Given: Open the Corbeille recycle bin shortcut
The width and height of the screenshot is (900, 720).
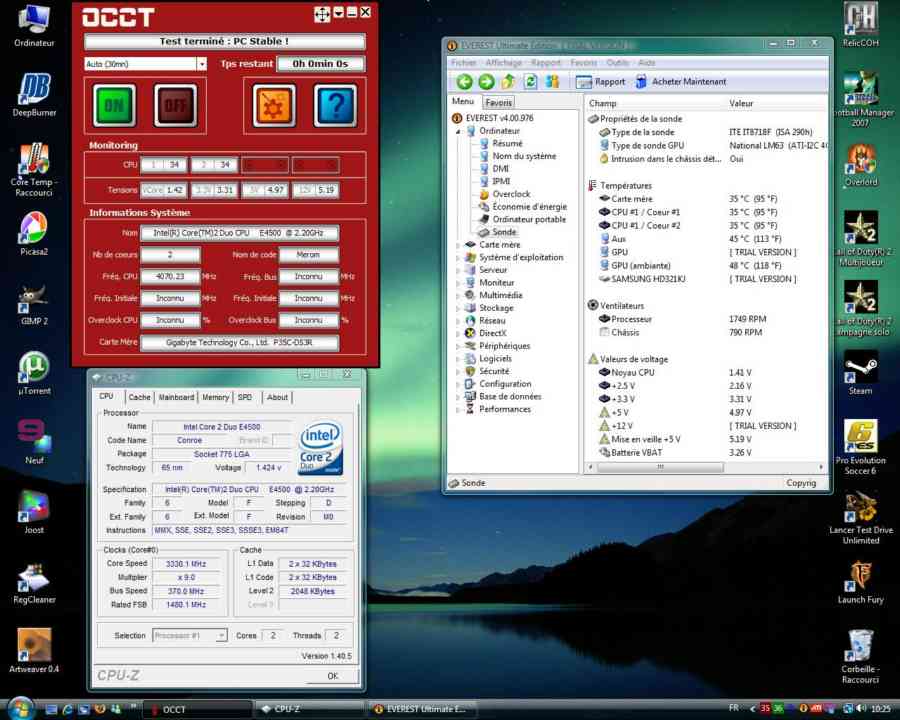Looking at the screenshot, I should point(860,656).
